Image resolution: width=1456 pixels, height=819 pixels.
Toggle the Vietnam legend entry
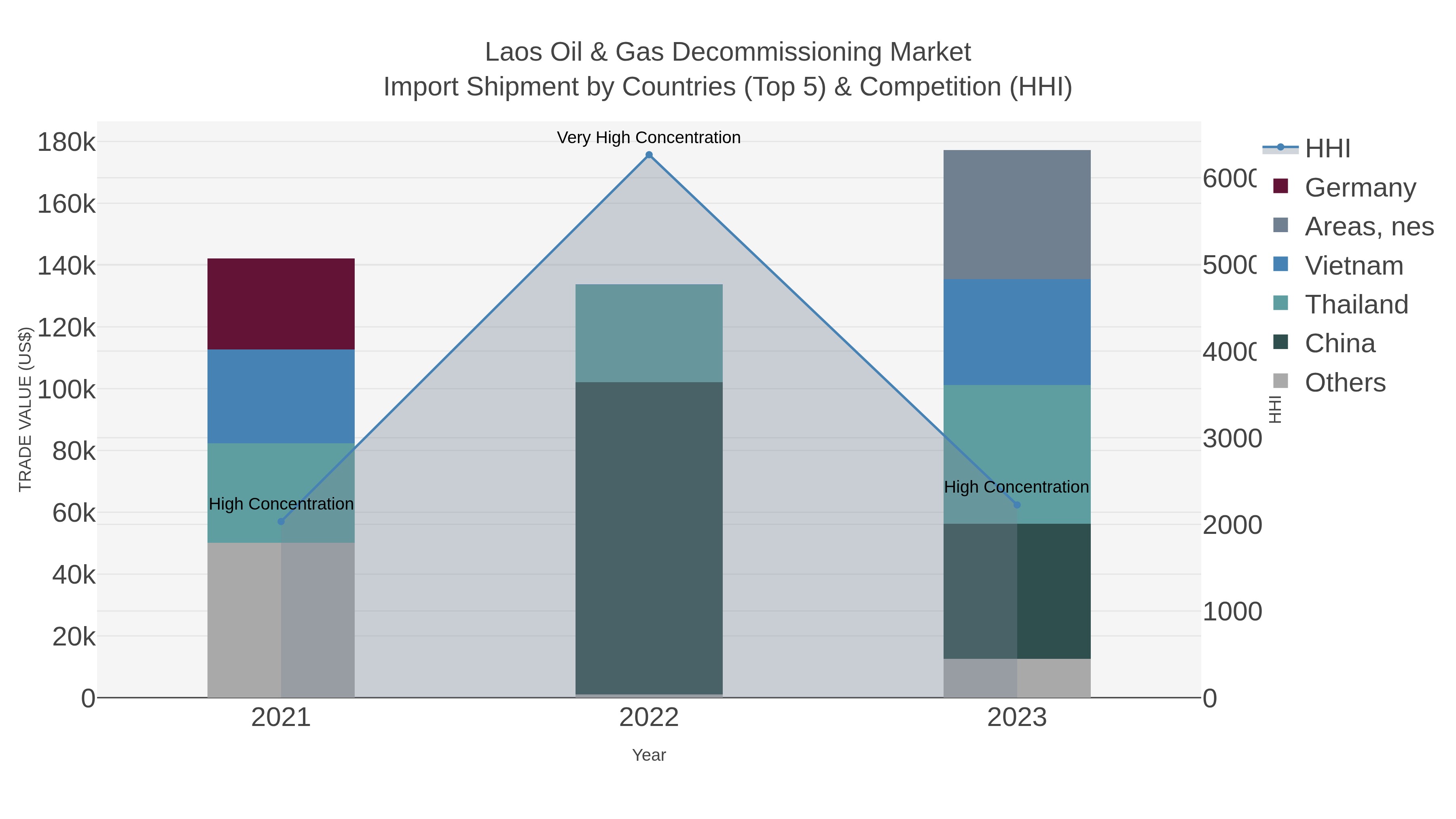coord(1337,265)
